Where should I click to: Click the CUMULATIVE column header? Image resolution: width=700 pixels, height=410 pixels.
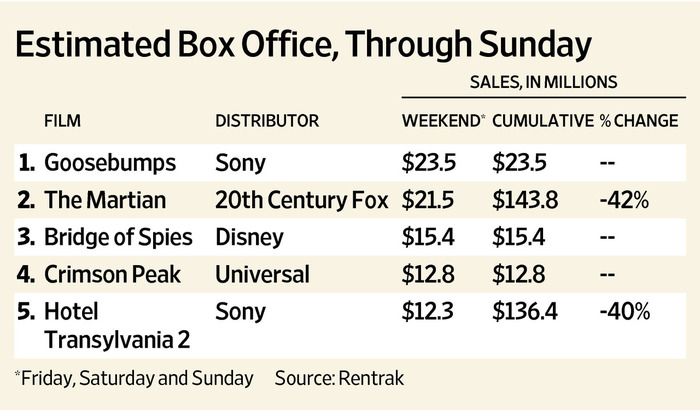(543, 121)
